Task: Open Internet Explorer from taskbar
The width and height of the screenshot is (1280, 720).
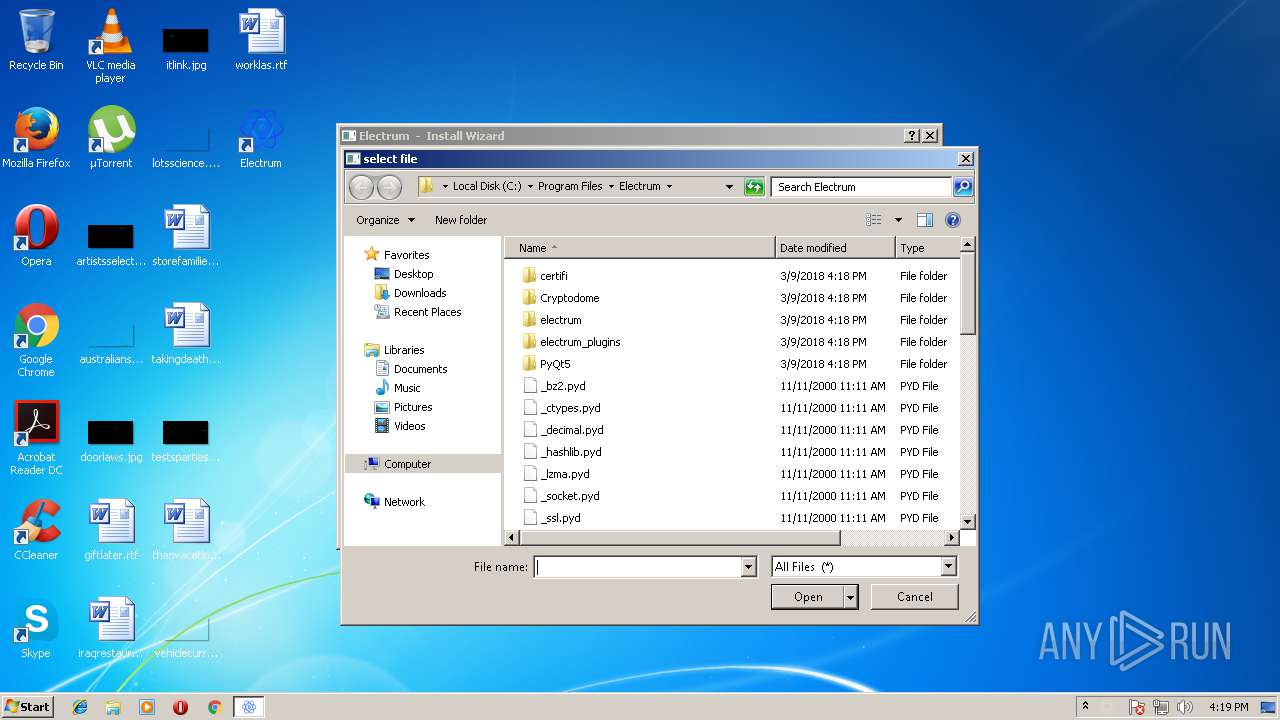Action: coord(80,707)
